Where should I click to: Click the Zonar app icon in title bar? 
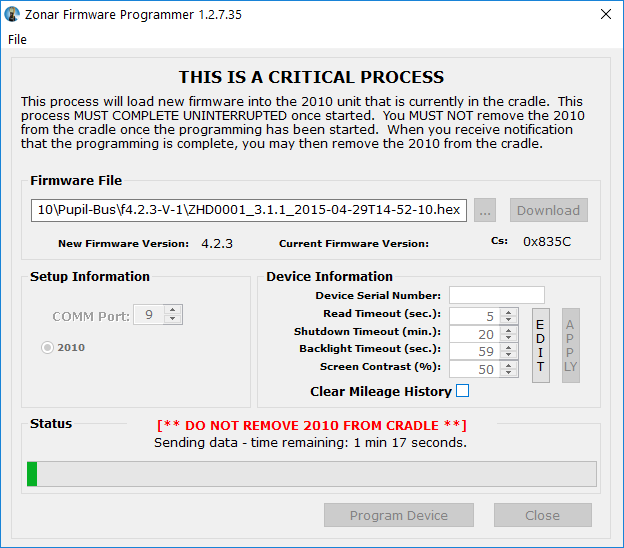click(x=12, y=14)
